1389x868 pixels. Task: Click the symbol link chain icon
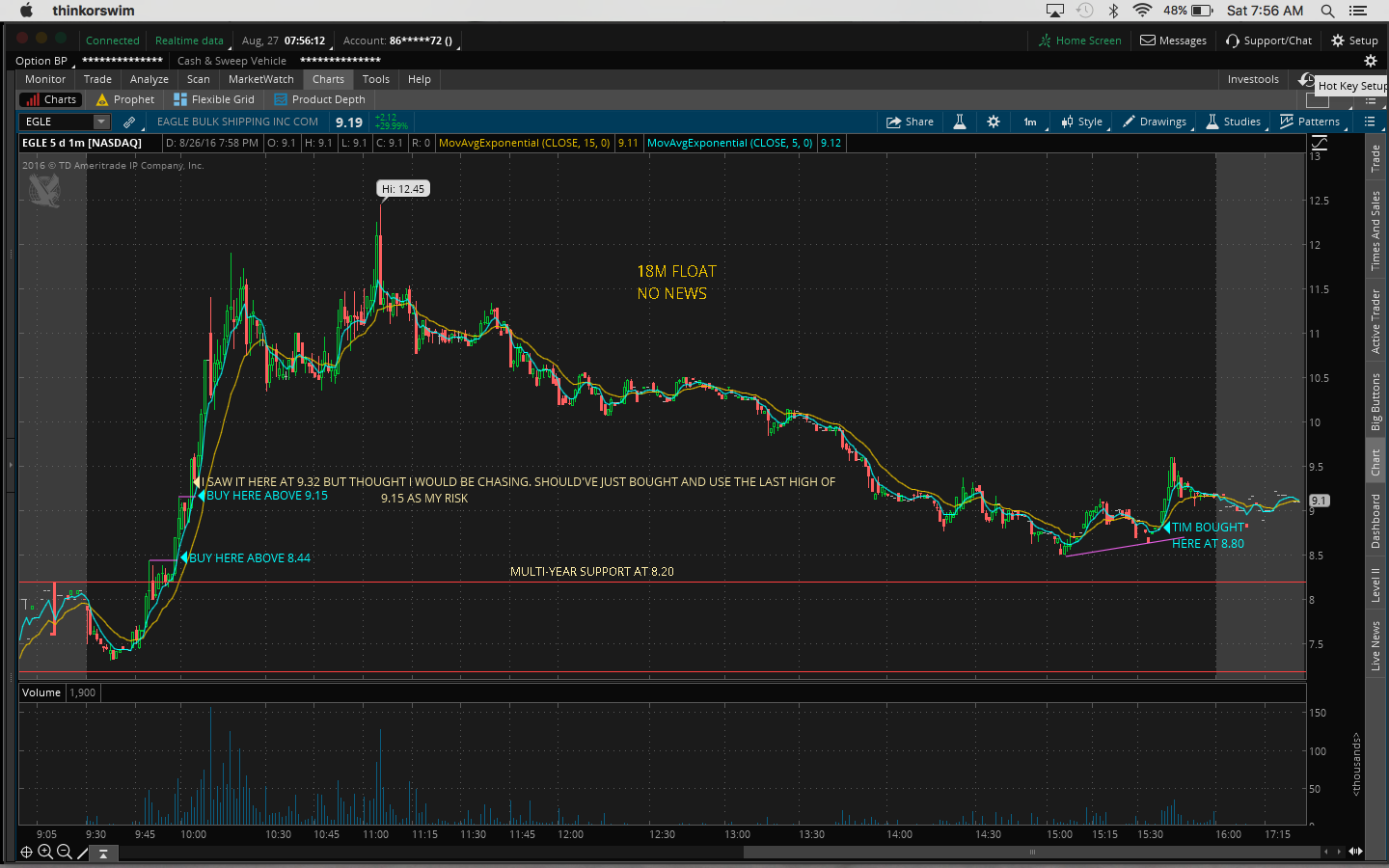pos(129,122)
